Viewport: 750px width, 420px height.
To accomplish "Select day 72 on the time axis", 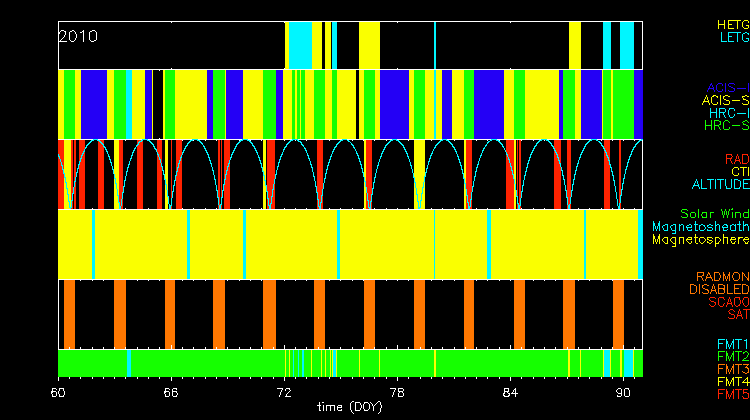I will pos(286,391).
